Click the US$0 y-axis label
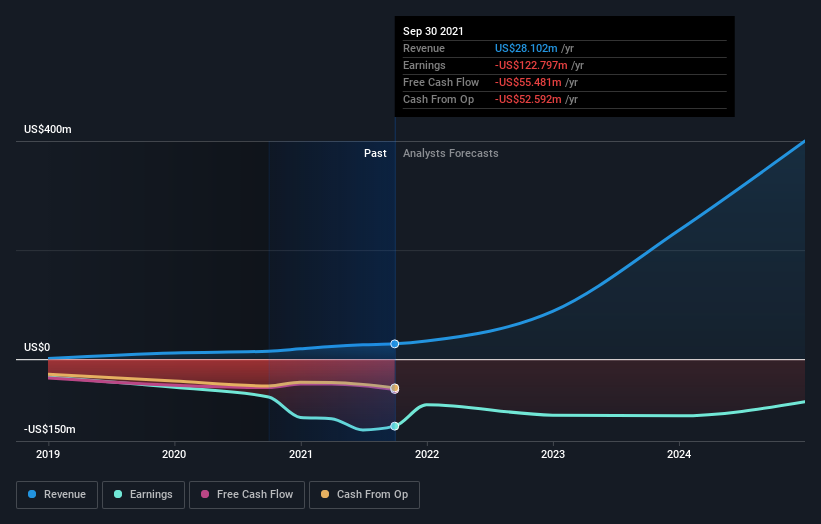Image resolution: width=821 pixels, height=524 pixels. tap(37, 348)
